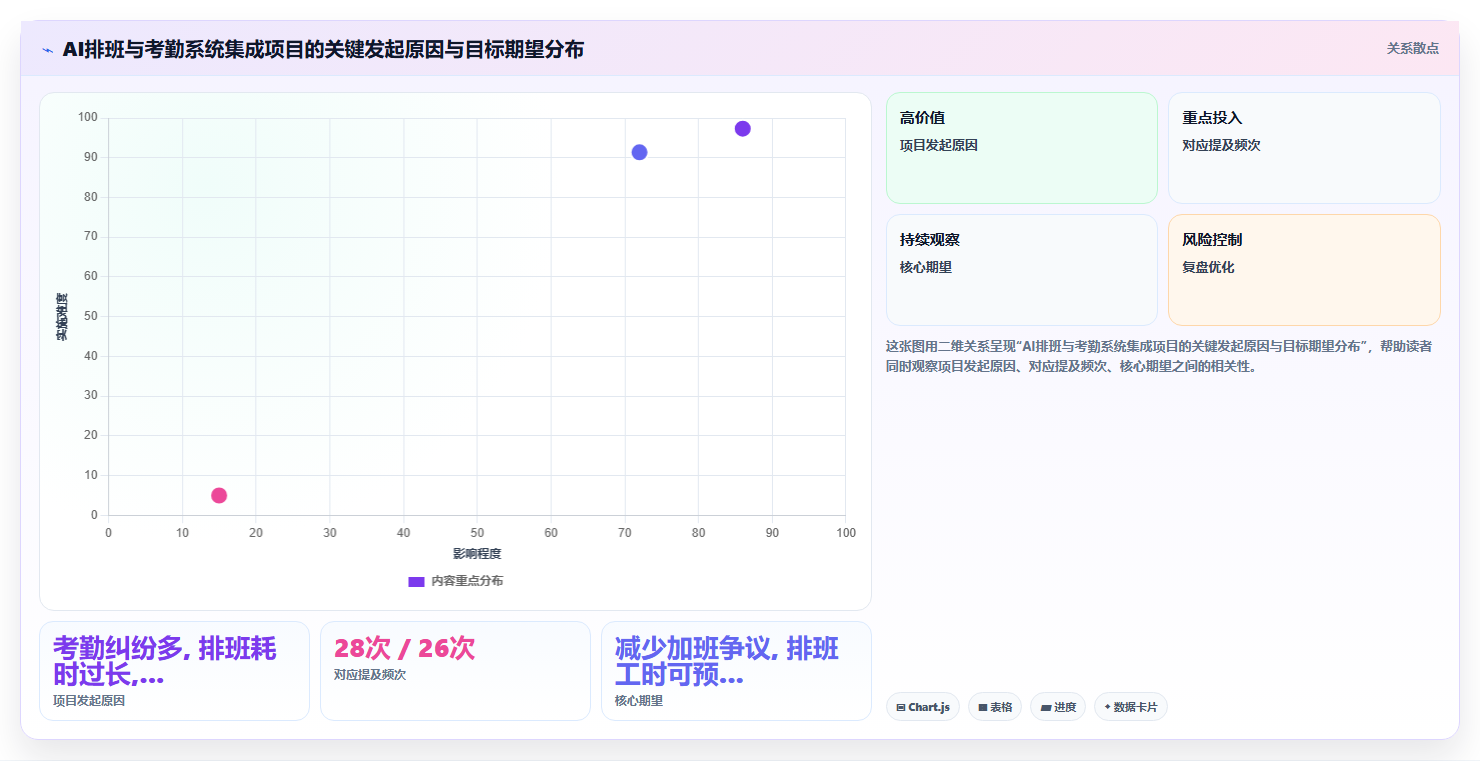Click the lightning icon beside the title
This screenshot has height=761, width=1480.
coord(47,50)
